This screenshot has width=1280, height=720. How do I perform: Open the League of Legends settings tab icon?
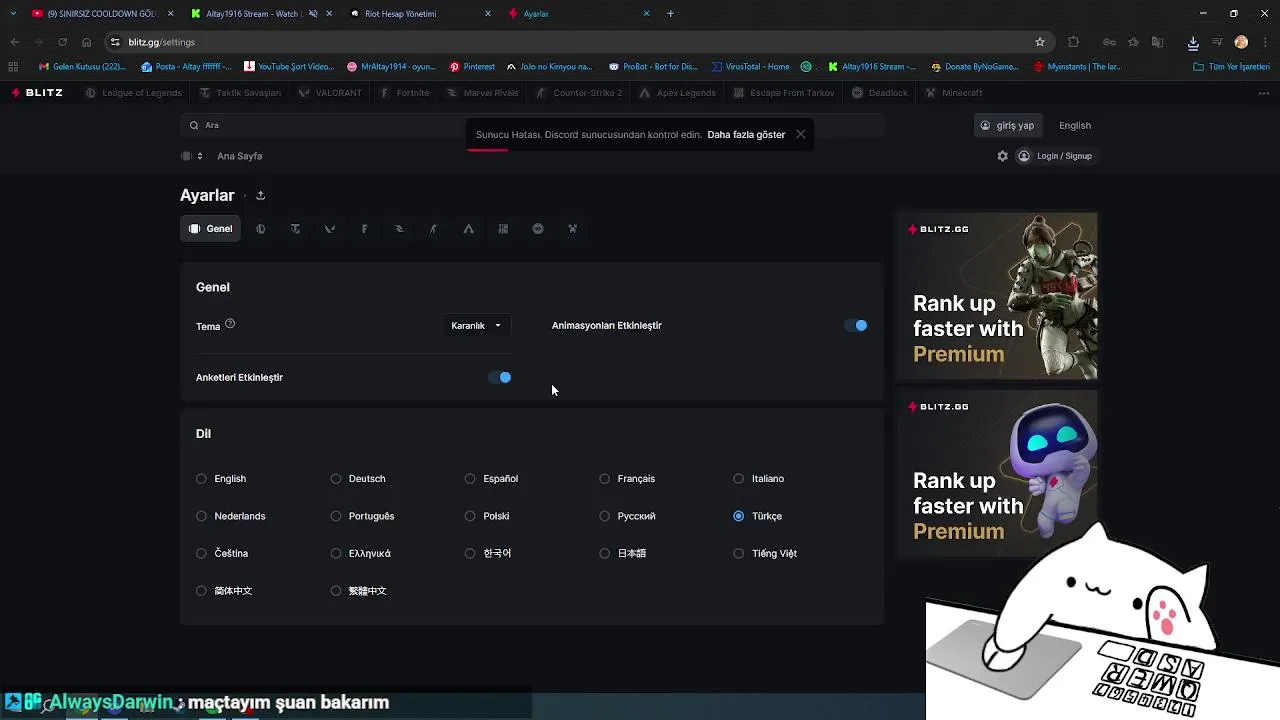click(x=261, y=229)
